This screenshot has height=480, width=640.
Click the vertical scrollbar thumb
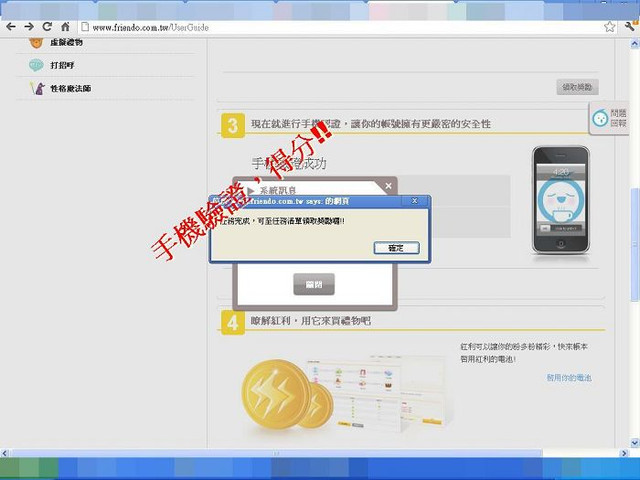point(635,245)
